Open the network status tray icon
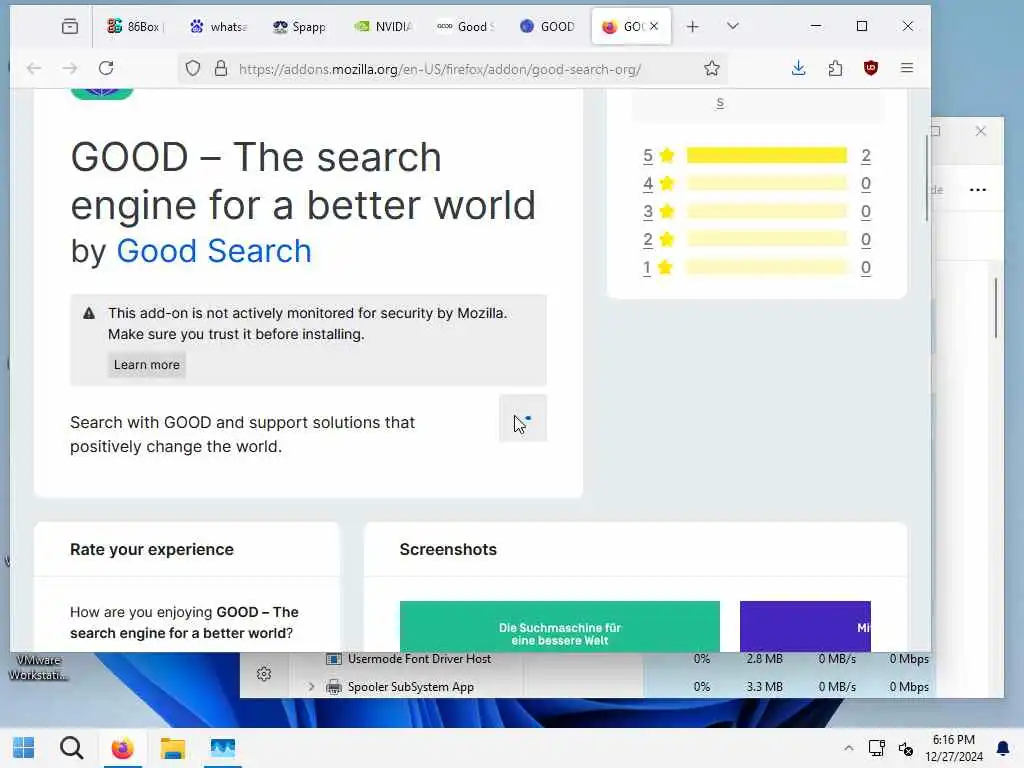The height and width of the screenshot is (768, 1024). point(876,748)
